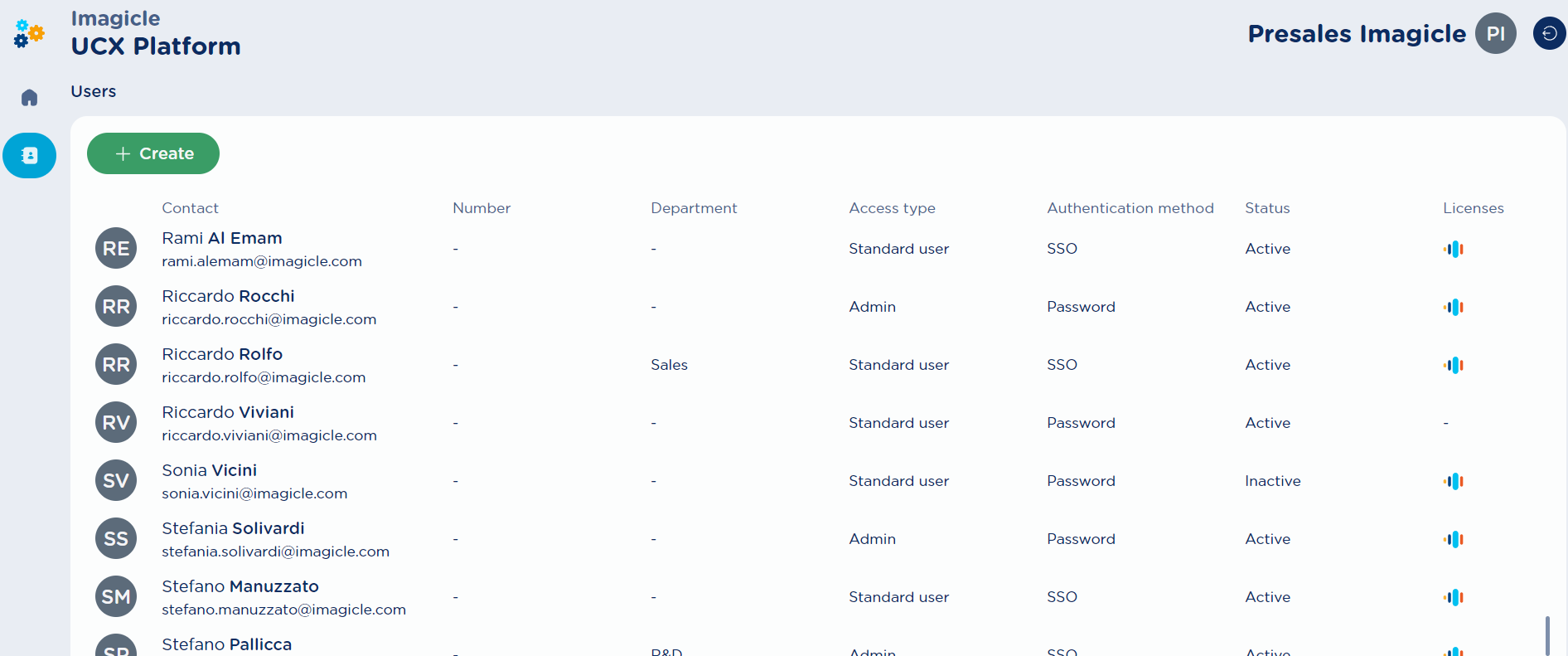Viewport: 1568px width, 656px height.
Task: Open user Rami Al Emam
Action: [222, 238]
